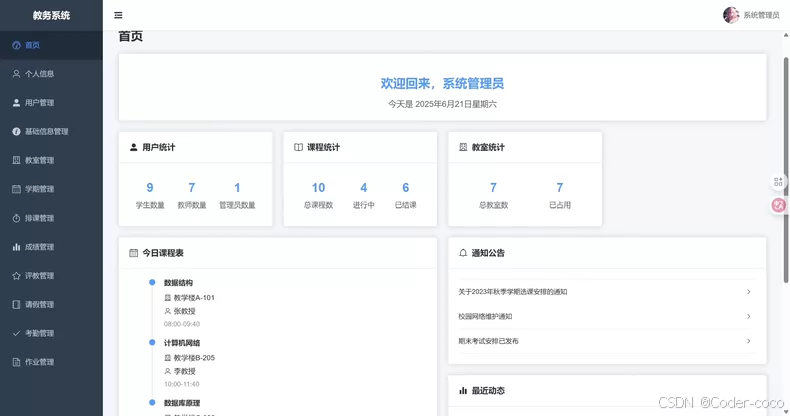Expand the 校园网络维护通知 chevron arrow

(749, 316)
